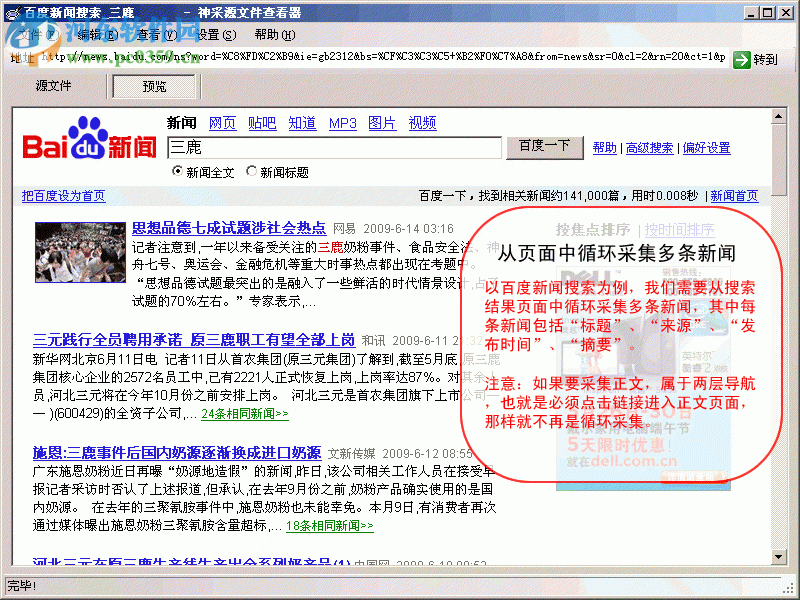Click the date 2009-6-12 08:55
This screenshot has width=800, height=600.
click(428, 454)
